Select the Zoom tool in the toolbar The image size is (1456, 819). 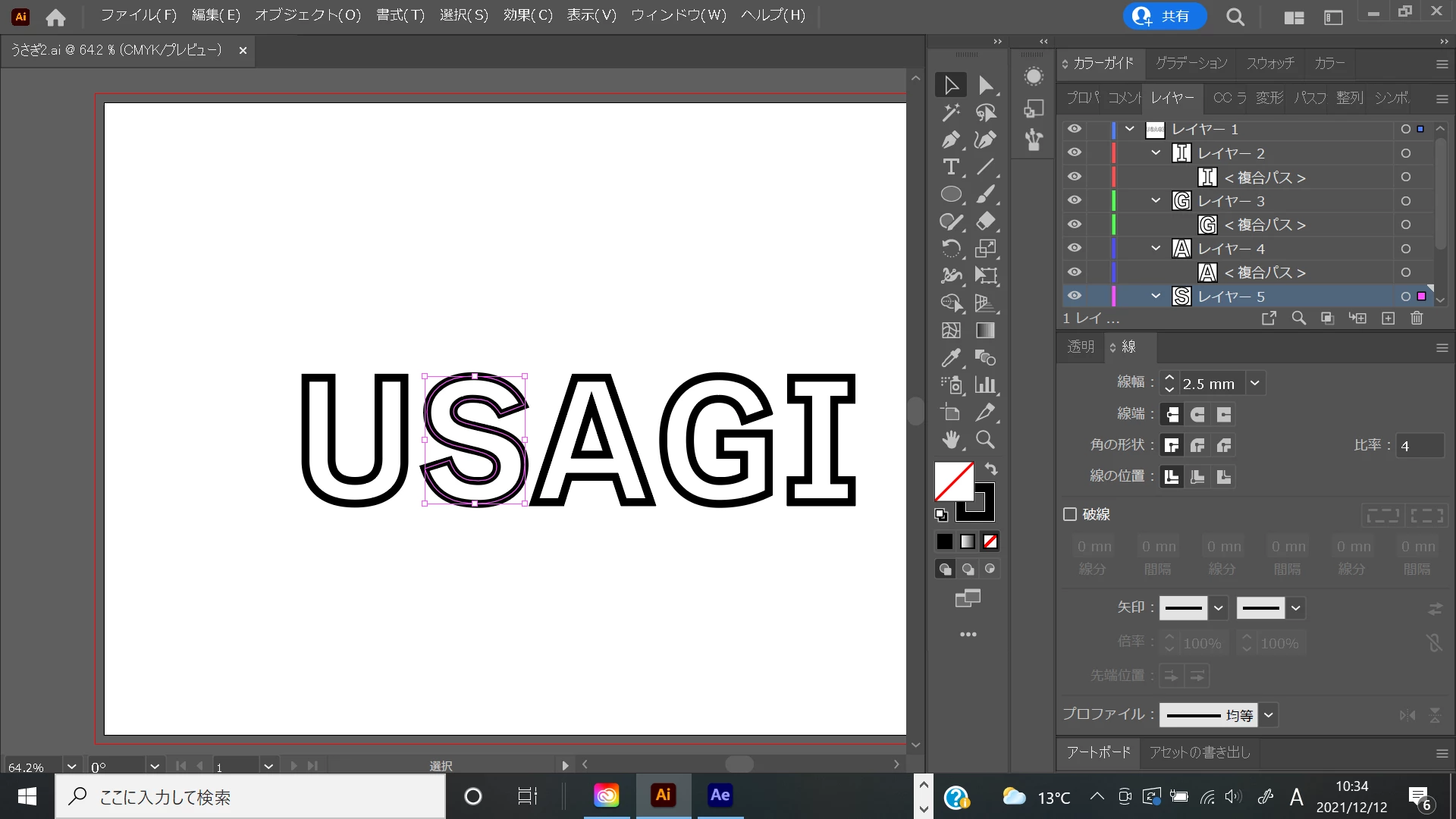click(x=984, y=440)
